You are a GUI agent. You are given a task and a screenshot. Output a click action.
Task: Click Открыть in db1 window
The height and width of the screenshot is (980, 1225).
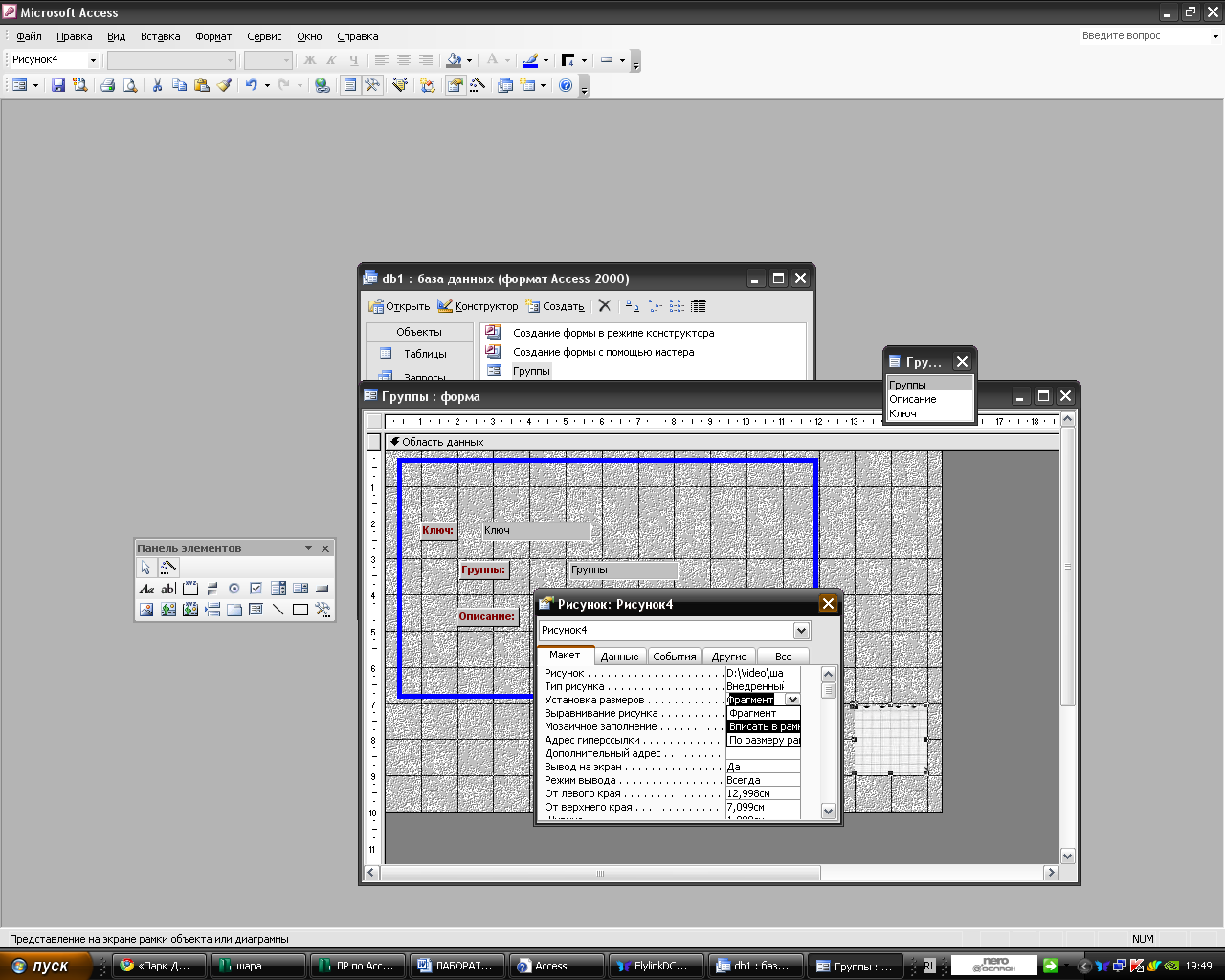pos(399,306)
